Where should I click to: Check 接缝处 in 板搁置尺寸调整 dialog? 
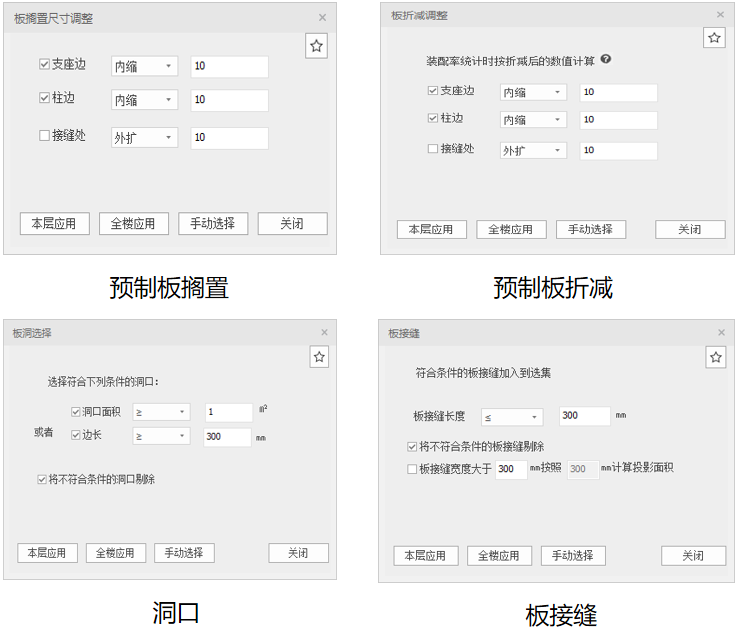pyautogui.click(x=44, y=135)
